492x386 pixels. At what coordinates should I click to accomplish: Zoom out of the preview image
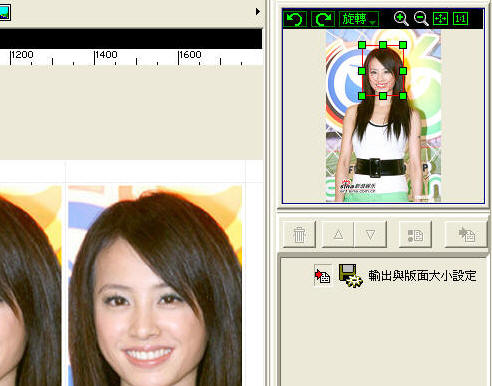pos(421,19)
